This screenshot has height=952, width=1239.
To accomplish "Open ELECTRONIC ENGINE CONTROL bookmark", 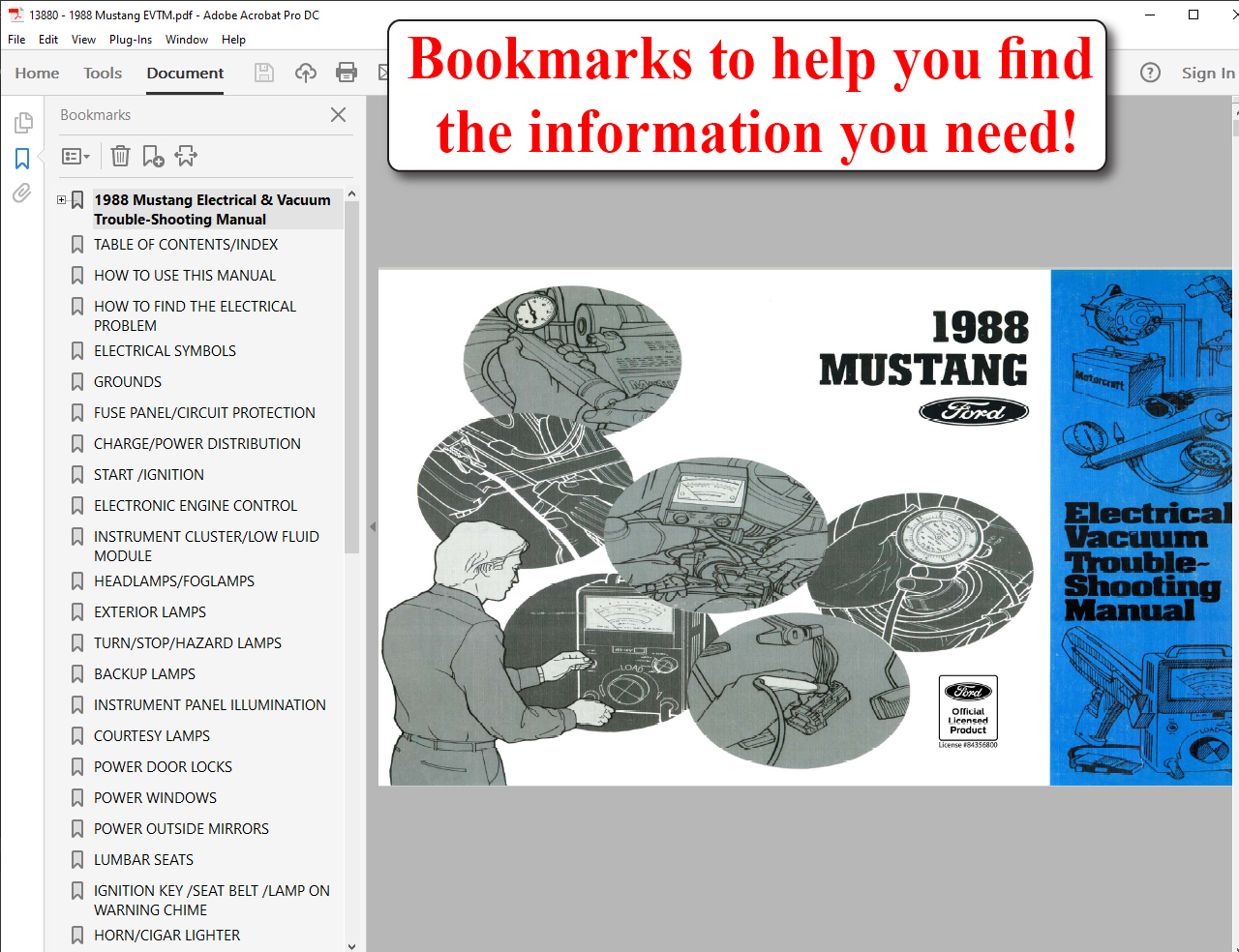I will (x=196, y=506).
